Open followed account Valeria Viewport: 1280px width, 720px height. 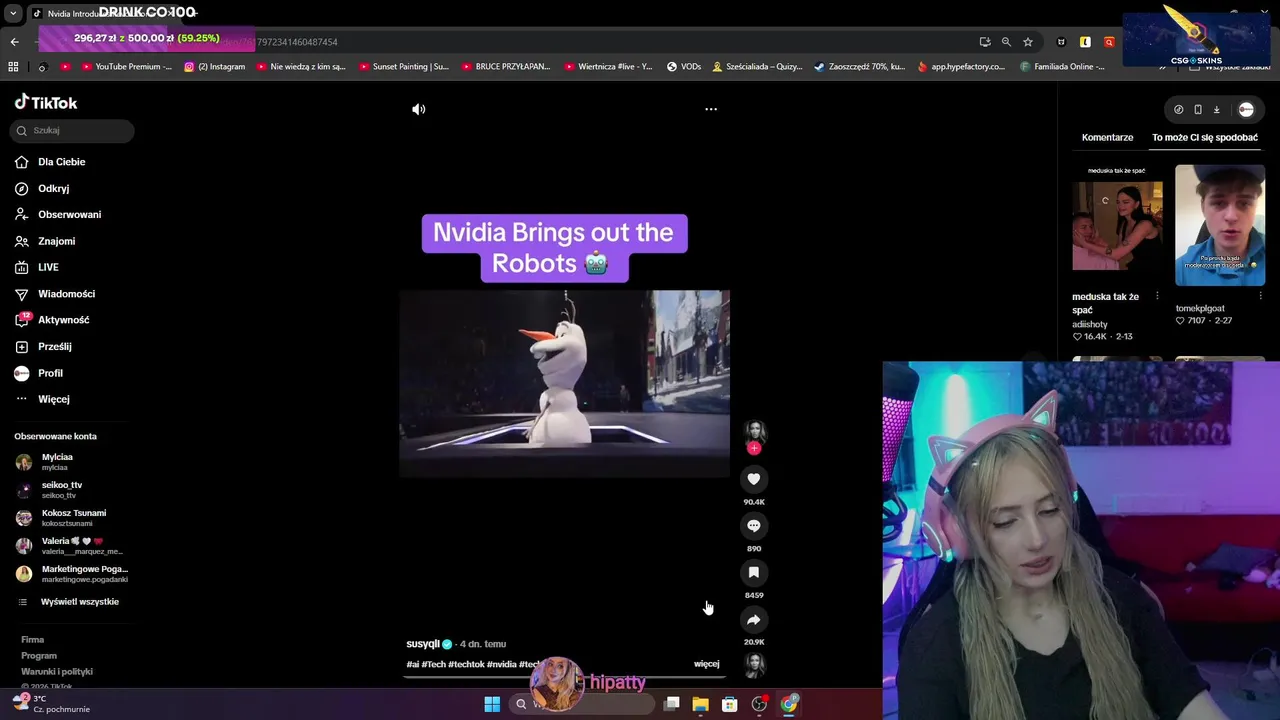point(70,545)
